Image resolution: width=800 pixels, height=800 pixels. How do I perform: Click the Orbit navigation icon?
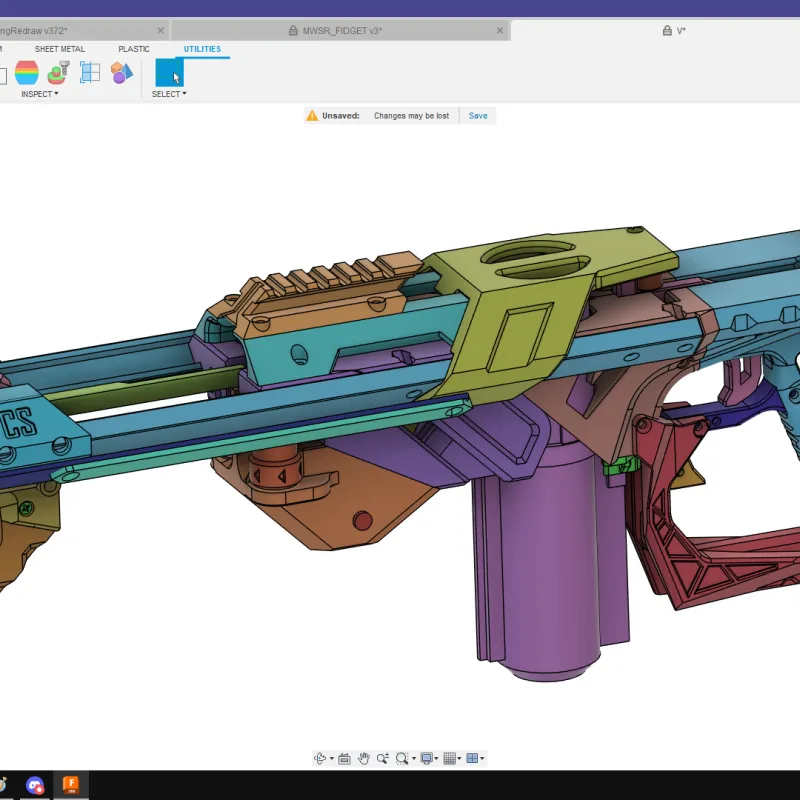320,758
